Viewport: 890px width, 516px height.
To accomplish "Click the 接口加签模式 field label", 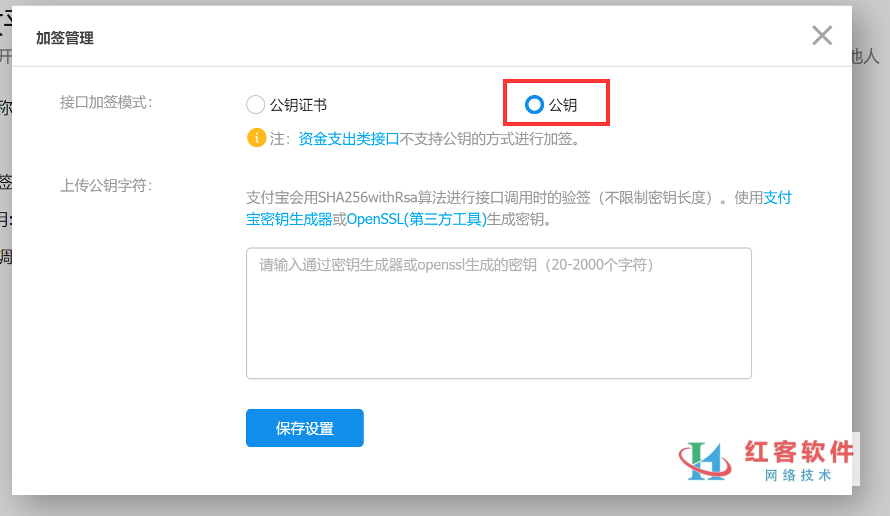I will (106, 102).
